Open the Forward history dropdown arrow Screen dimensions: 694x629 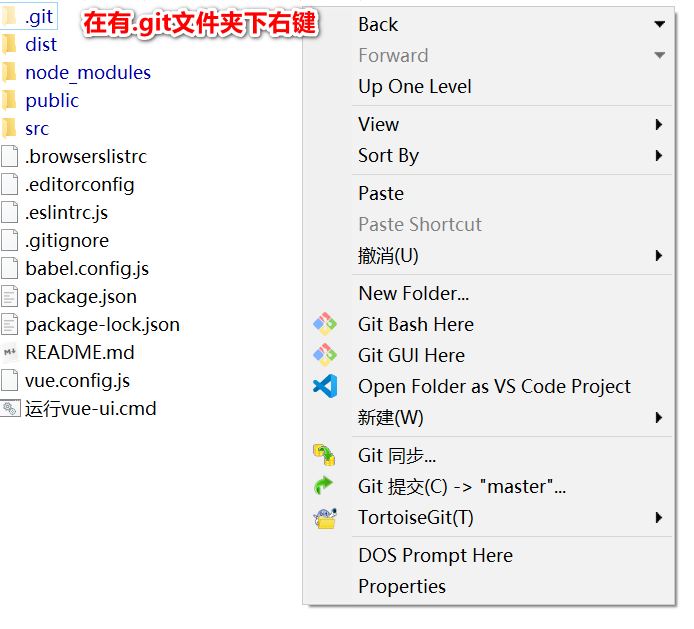[x=659, y=55]
